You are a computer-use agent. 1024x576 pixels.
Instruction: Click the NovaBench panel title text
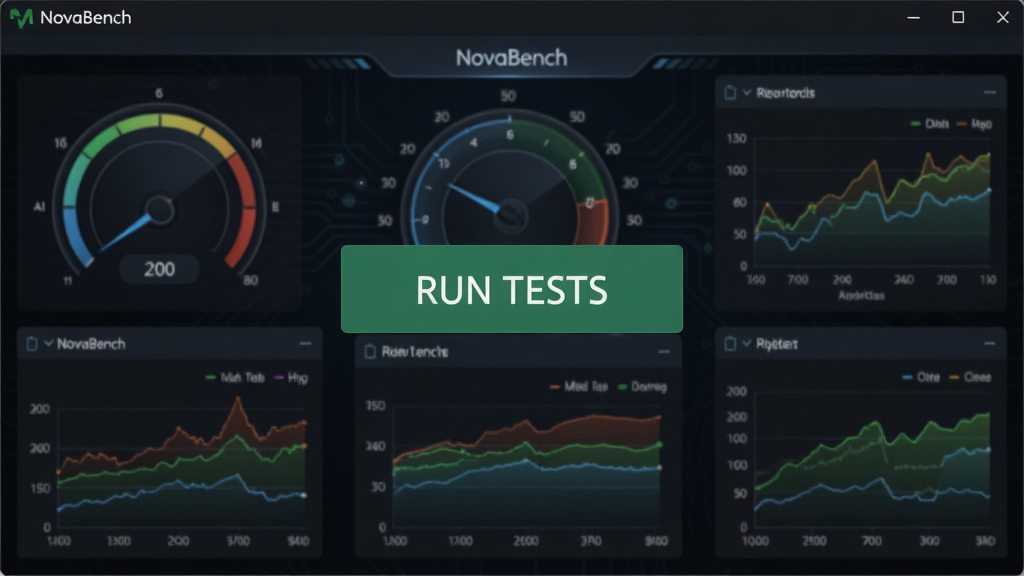[x=91, y=344]
